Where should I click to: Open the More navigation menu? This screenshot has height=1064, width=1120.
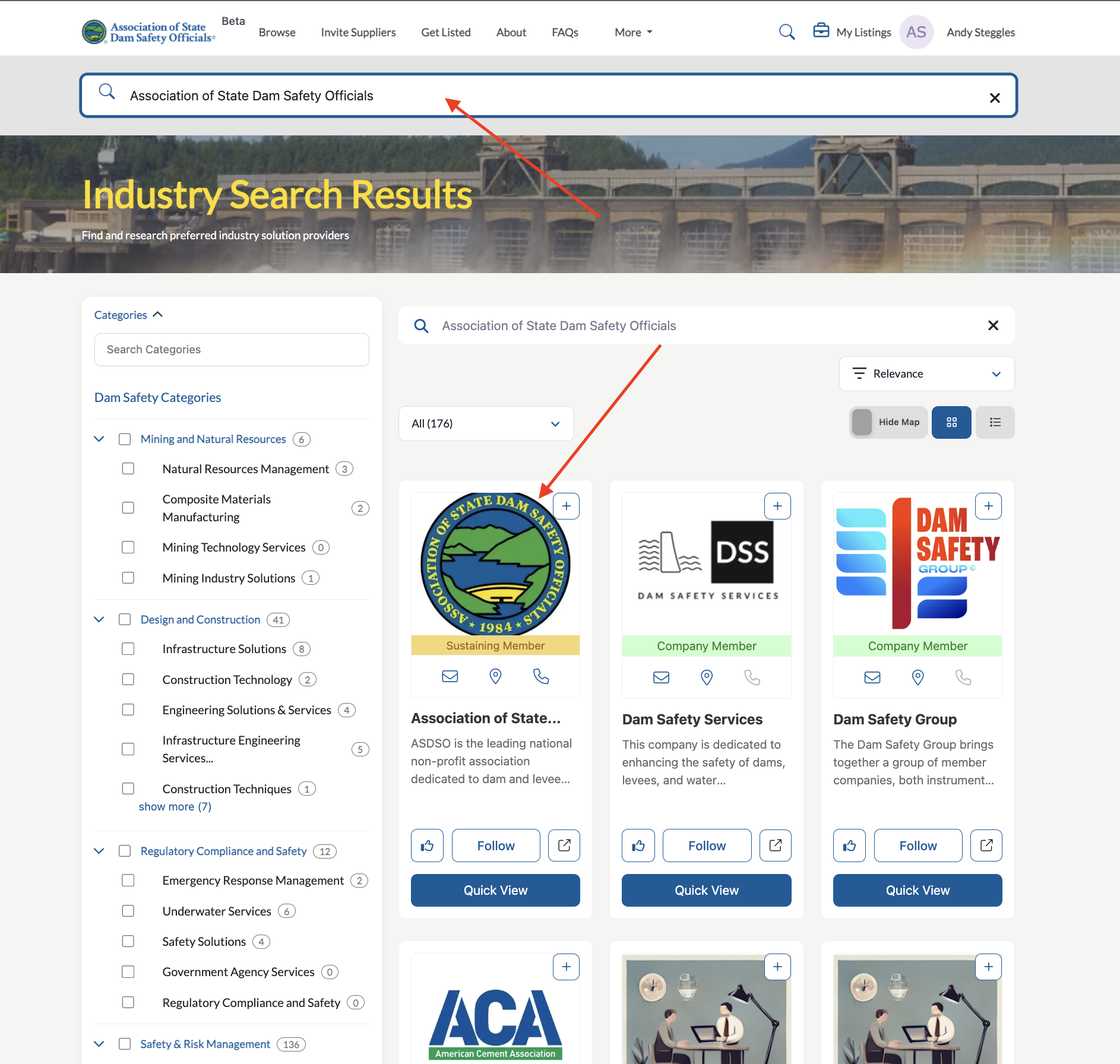tap(633, 33)
